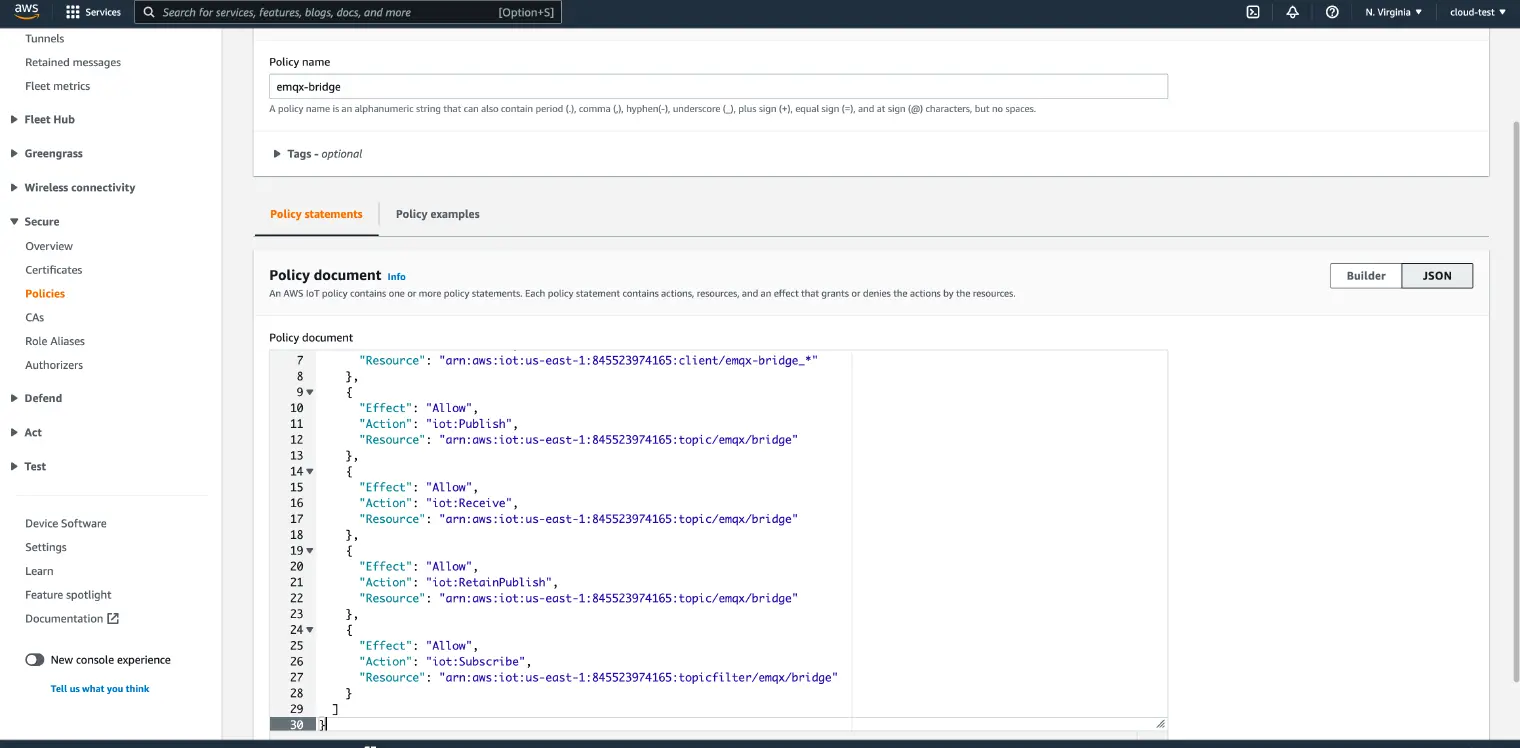Go to the Policies page
This screenshot has height=748, width=1520.
tap(45, 294)
